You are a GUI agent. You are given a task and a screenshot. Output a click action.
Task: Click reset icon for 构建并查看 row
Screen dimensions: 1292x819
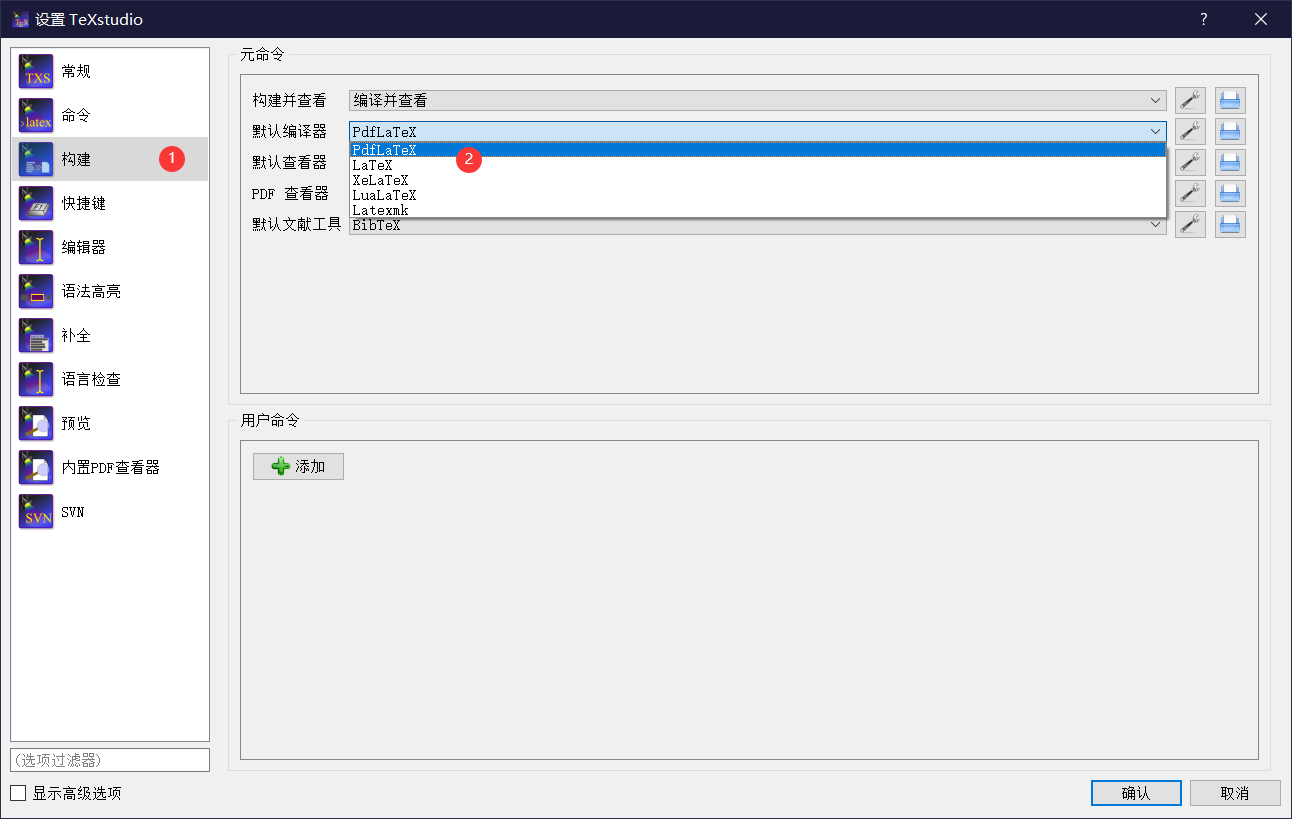(1230, 100)
